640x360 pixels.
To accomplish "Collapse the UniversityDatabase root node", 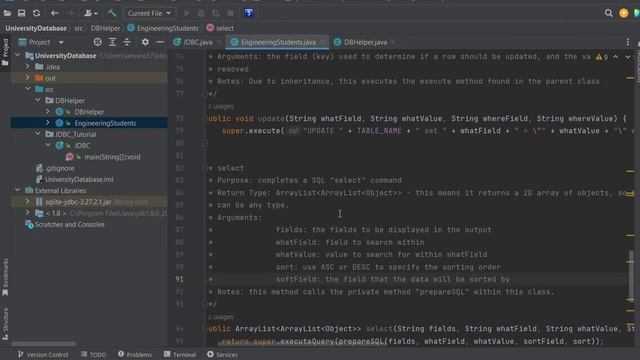I will [x=18, y=55].
